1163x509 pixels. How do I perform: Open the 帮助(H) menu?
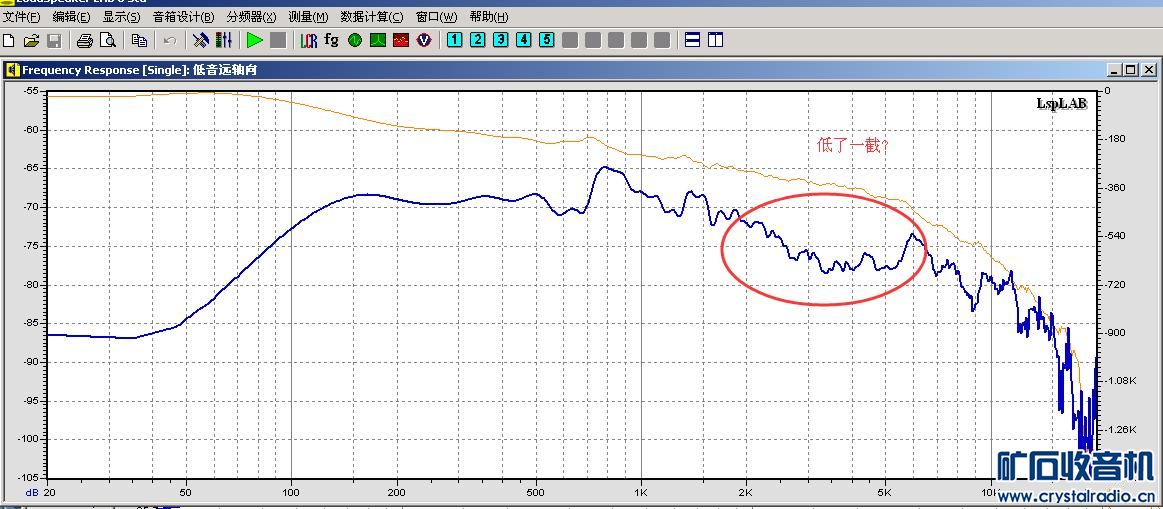489,17
